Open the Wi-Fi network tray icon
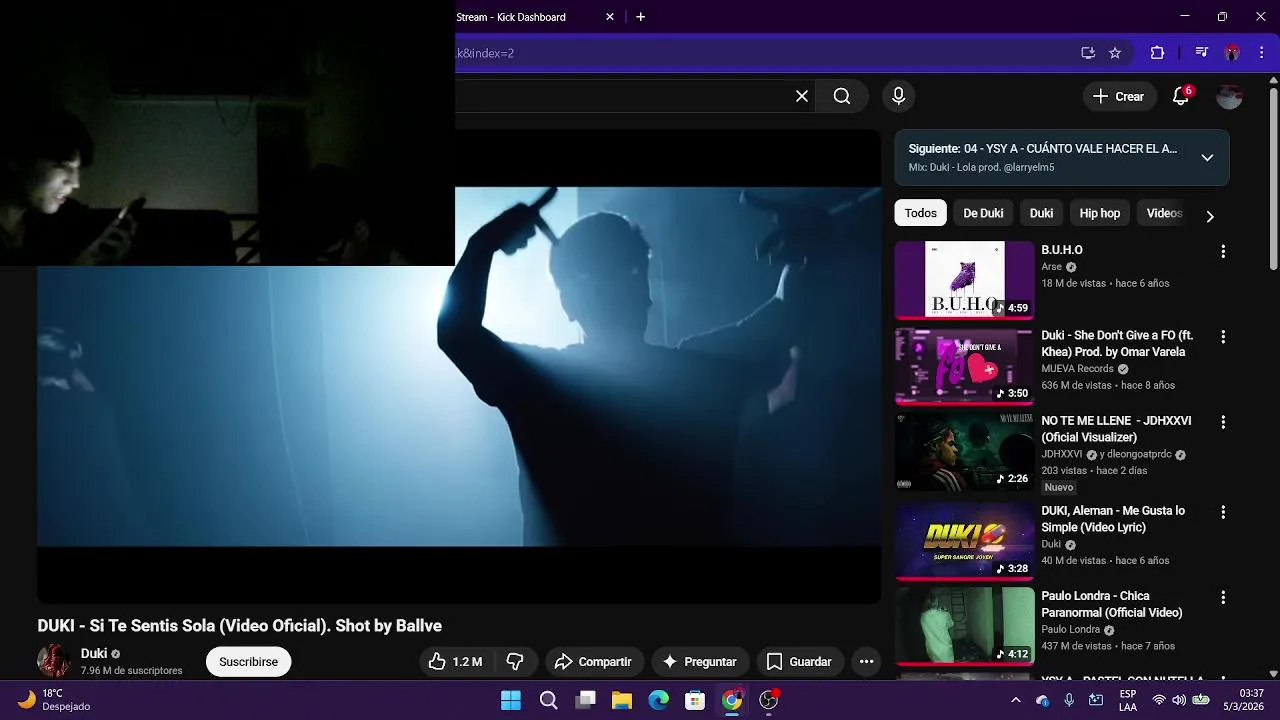 [x=1159, y=700]
